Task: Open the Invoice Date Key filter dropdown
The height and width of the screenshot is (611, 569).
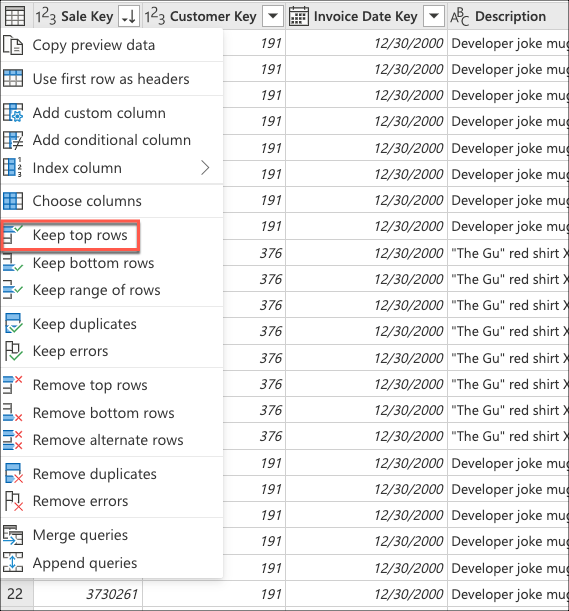Action: point(433,16)
